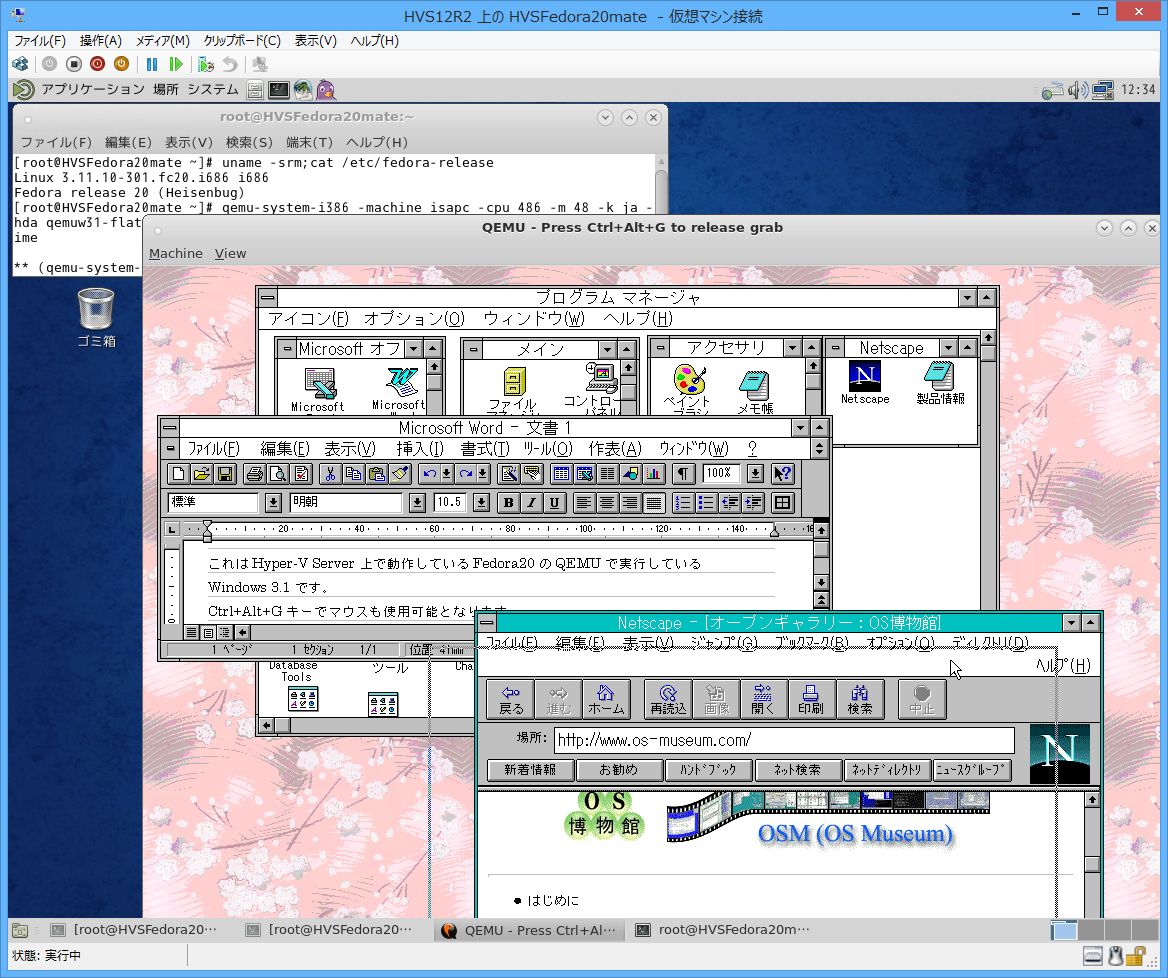Image resolution: width=1168 pixels, height=978 pixels.
Task: Click Netscape's ホーム home button
Action: tap(606, 699)
